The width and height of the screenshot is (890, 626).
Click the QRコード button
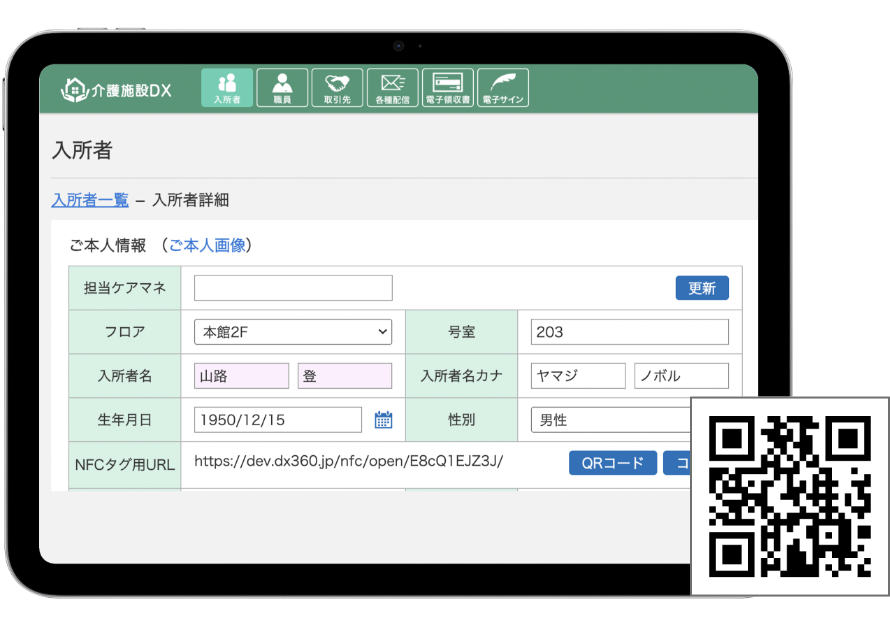click(612, 463)
